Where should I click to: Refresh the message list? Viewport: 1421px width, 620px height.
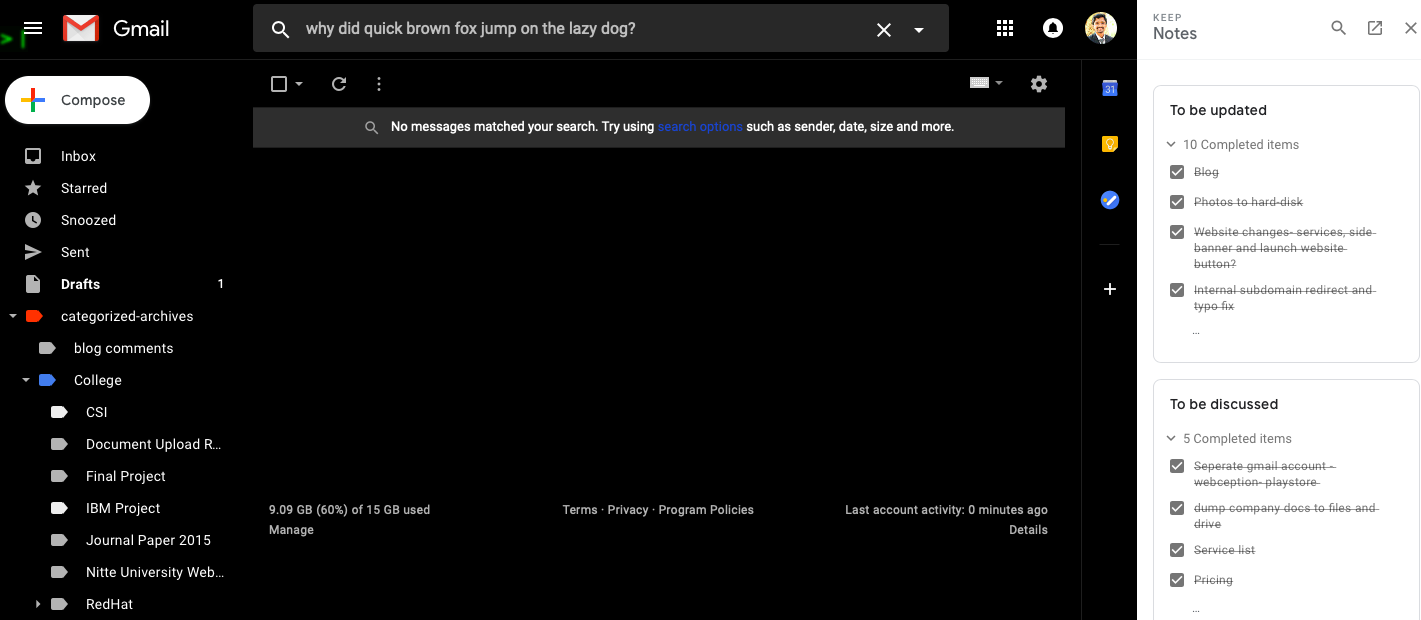[339, 84]
